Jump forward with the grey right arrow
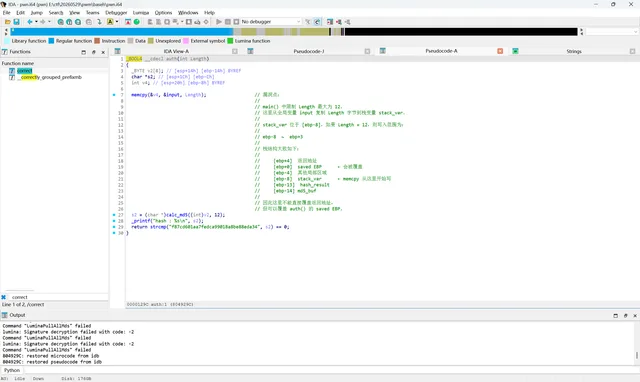 point(42,22)
